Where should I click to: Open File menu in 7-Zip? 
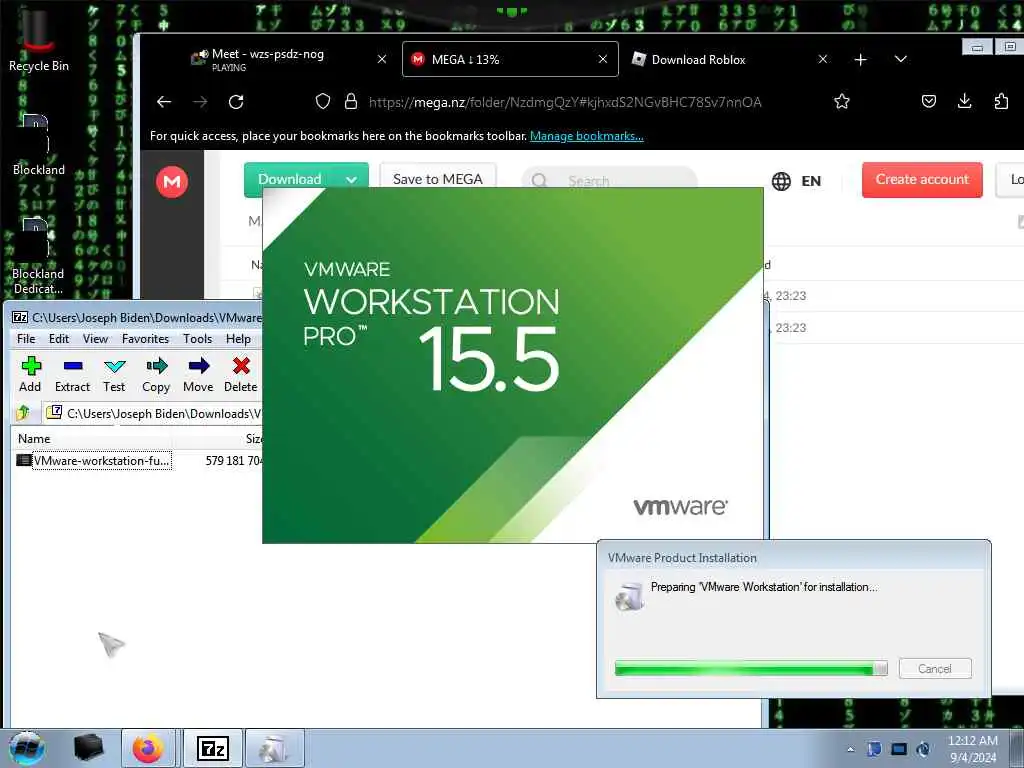26,338
